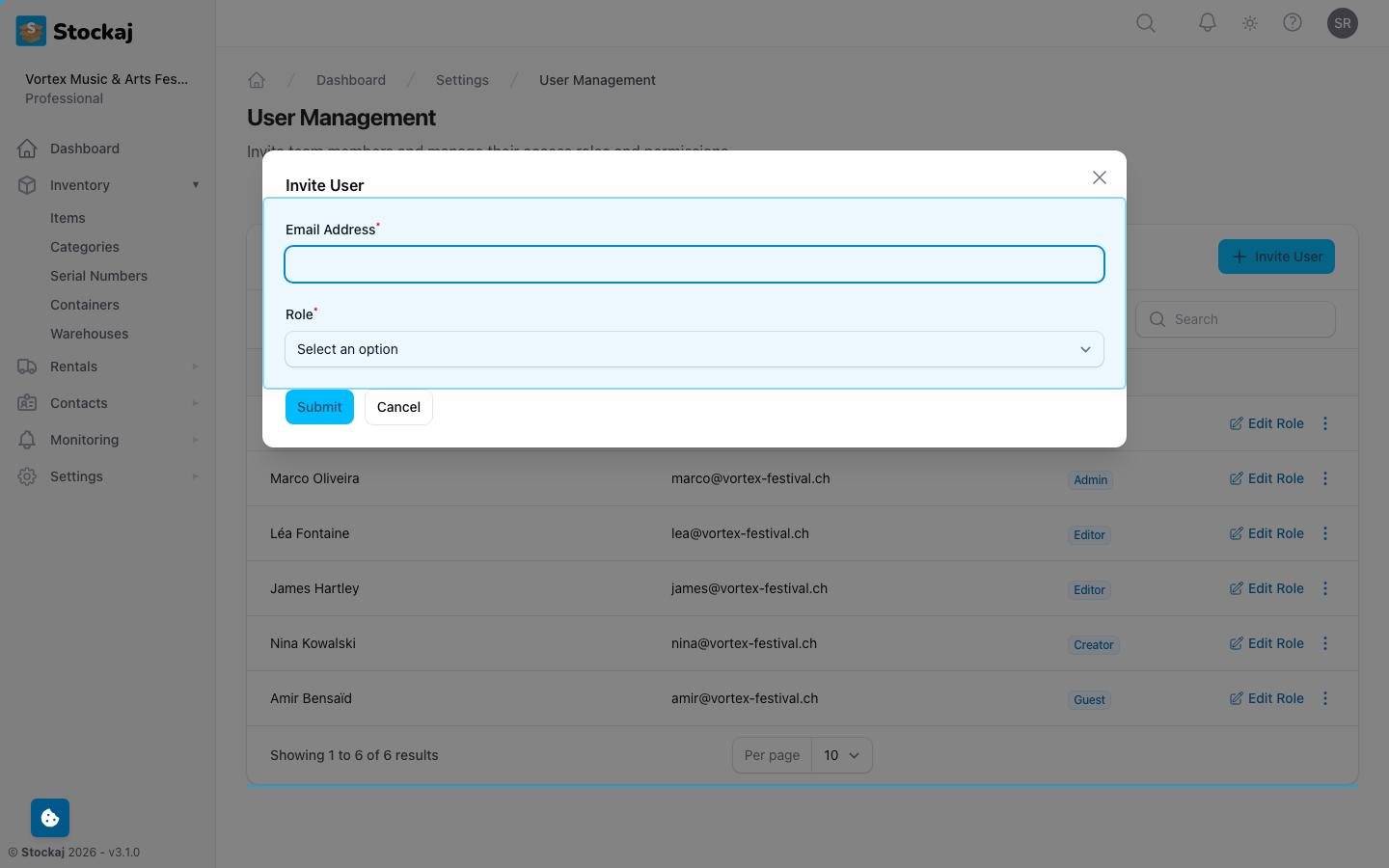Open help via the question mark icon

[x=1293, y=22]
